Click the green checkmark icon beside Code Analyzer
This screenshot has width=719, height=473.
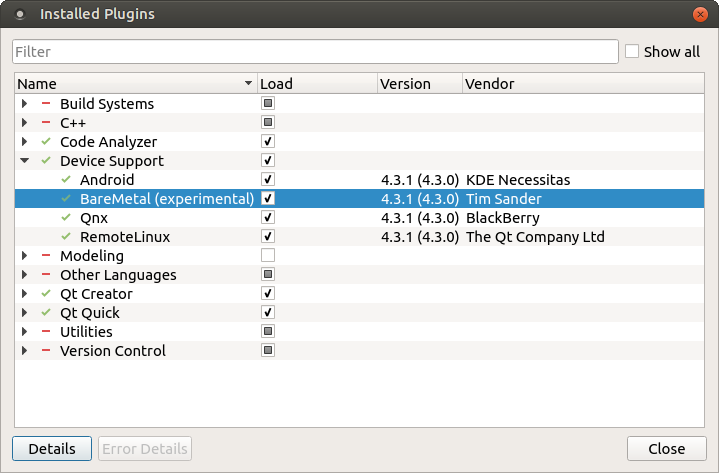[46, 142]
